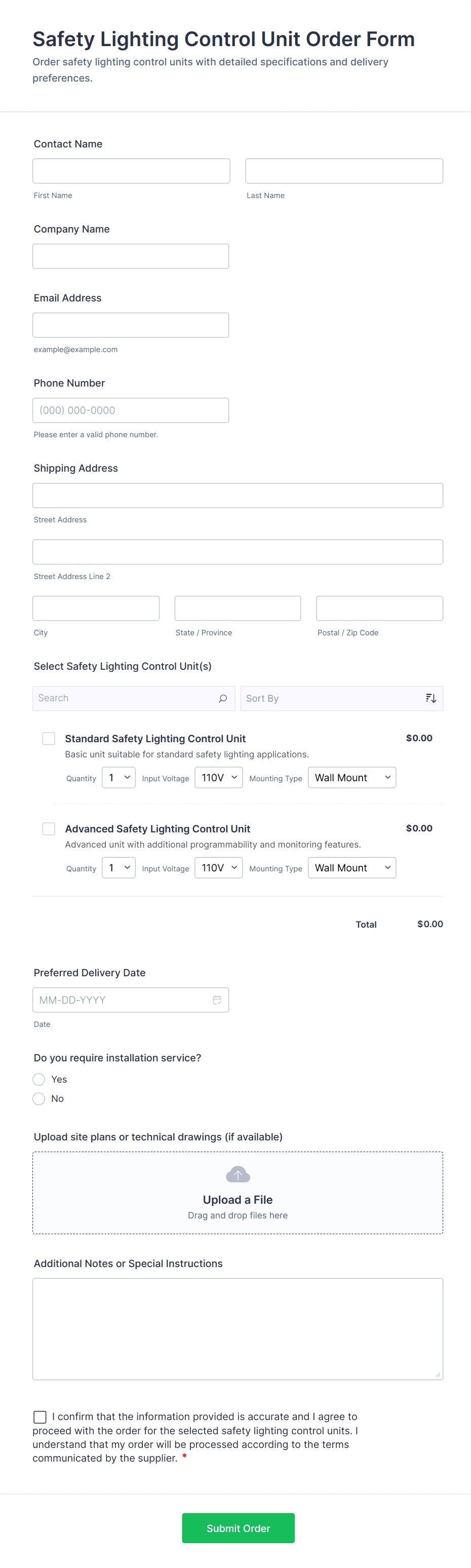
Task: Click the Postal / Zip Code field
Action: (379, 608)
